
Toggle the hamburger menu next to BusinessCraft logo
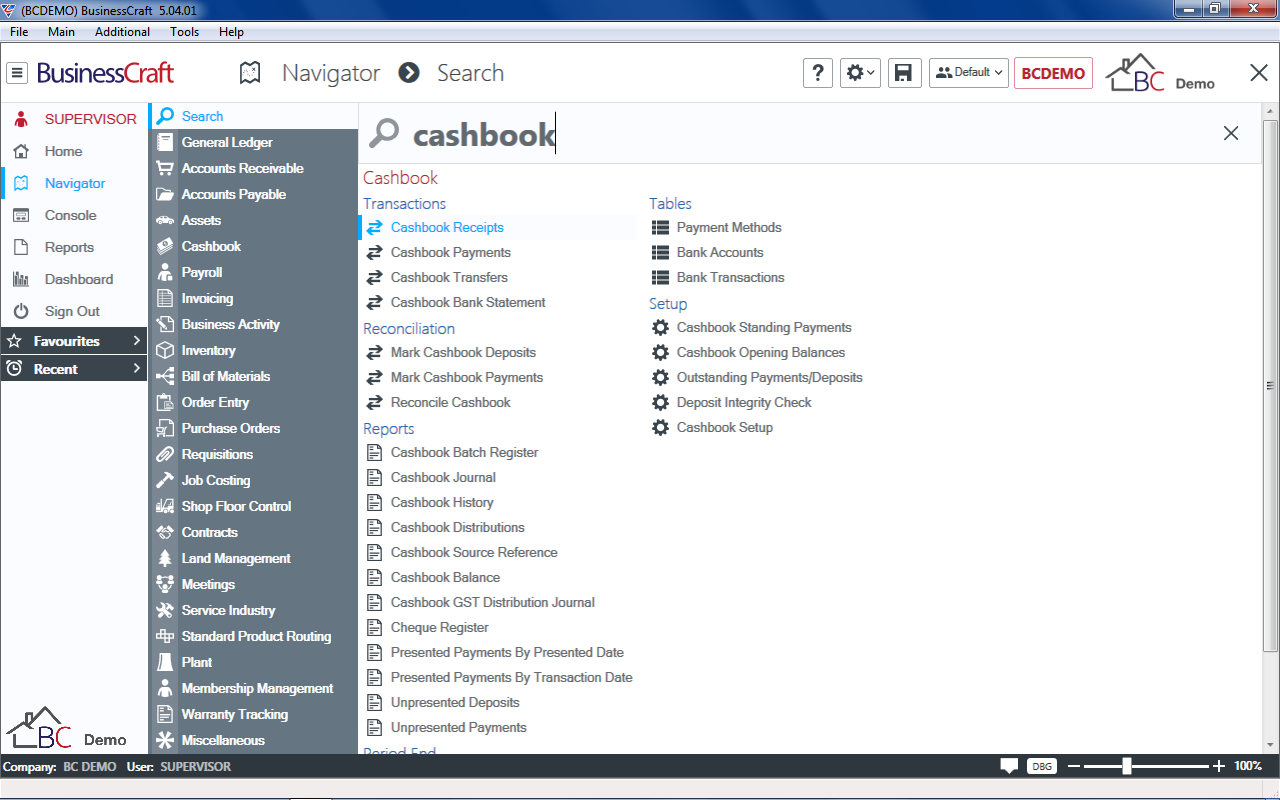point(17,73)
